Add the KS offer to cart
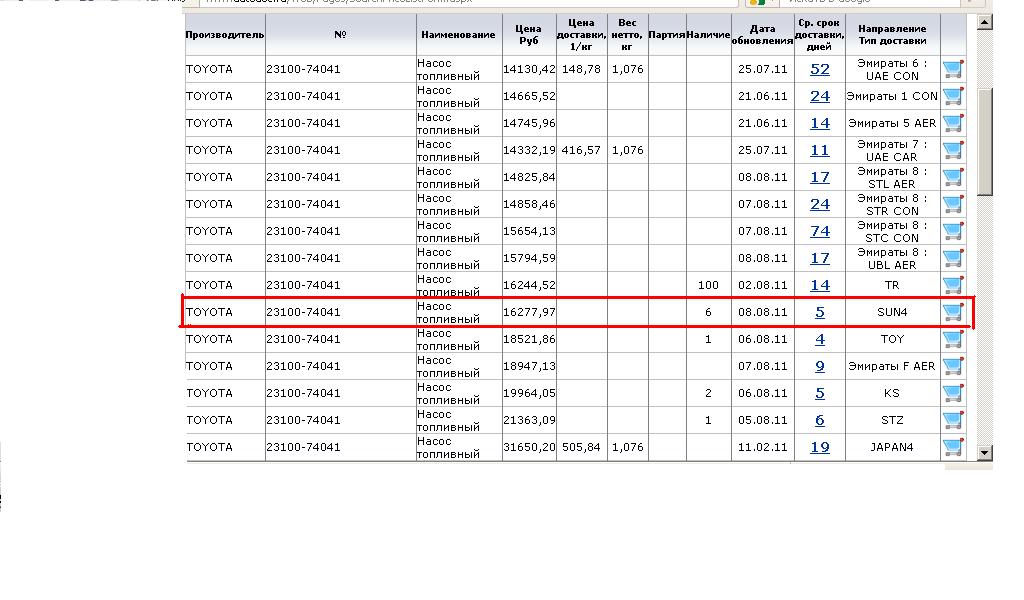The height and width of the screenshot is (600, 1024). coord(953,393)
